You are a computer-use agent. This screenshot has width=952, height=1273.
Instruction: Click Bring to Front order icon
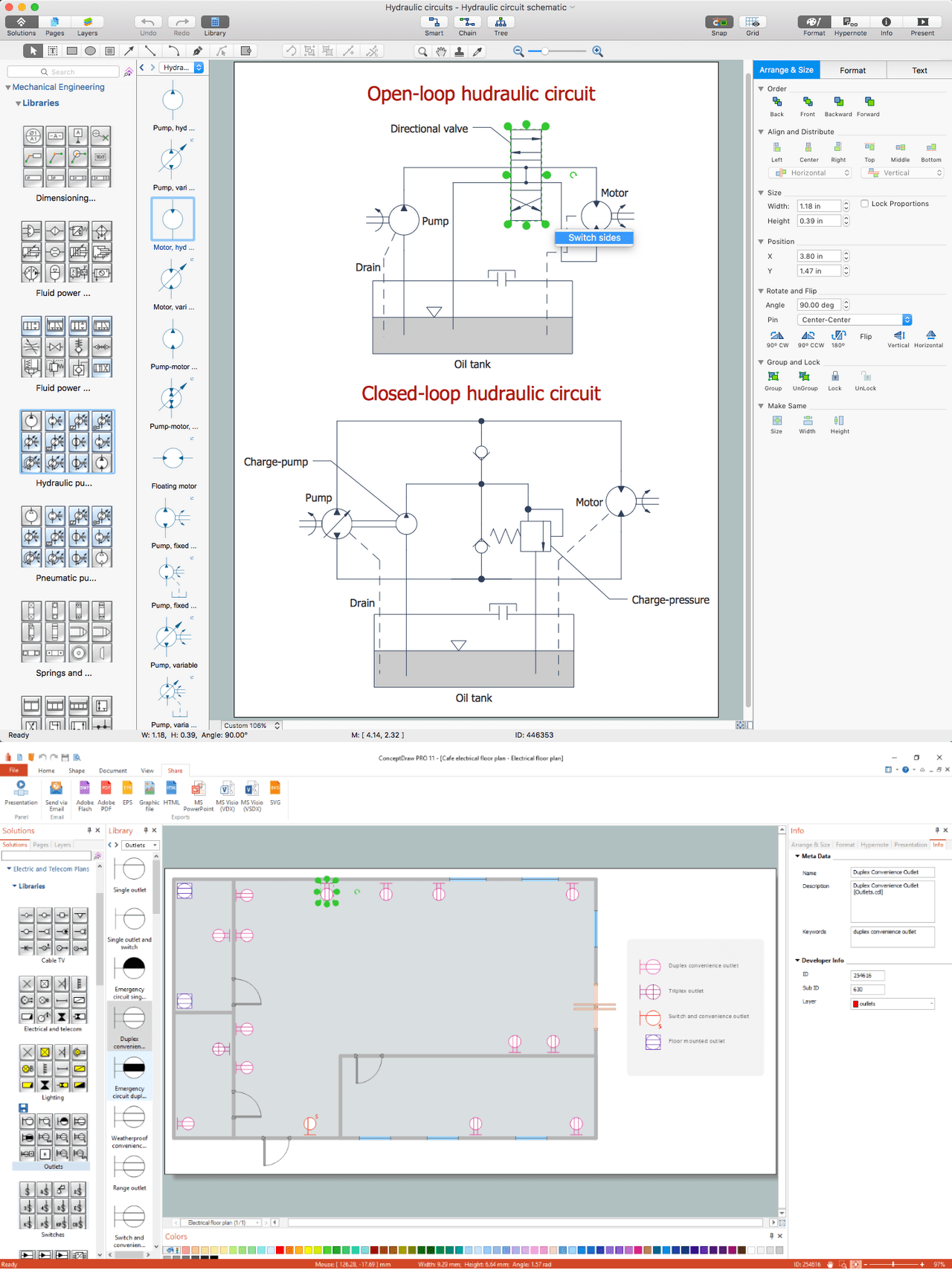pyautogui.click(x=808, y=103)
